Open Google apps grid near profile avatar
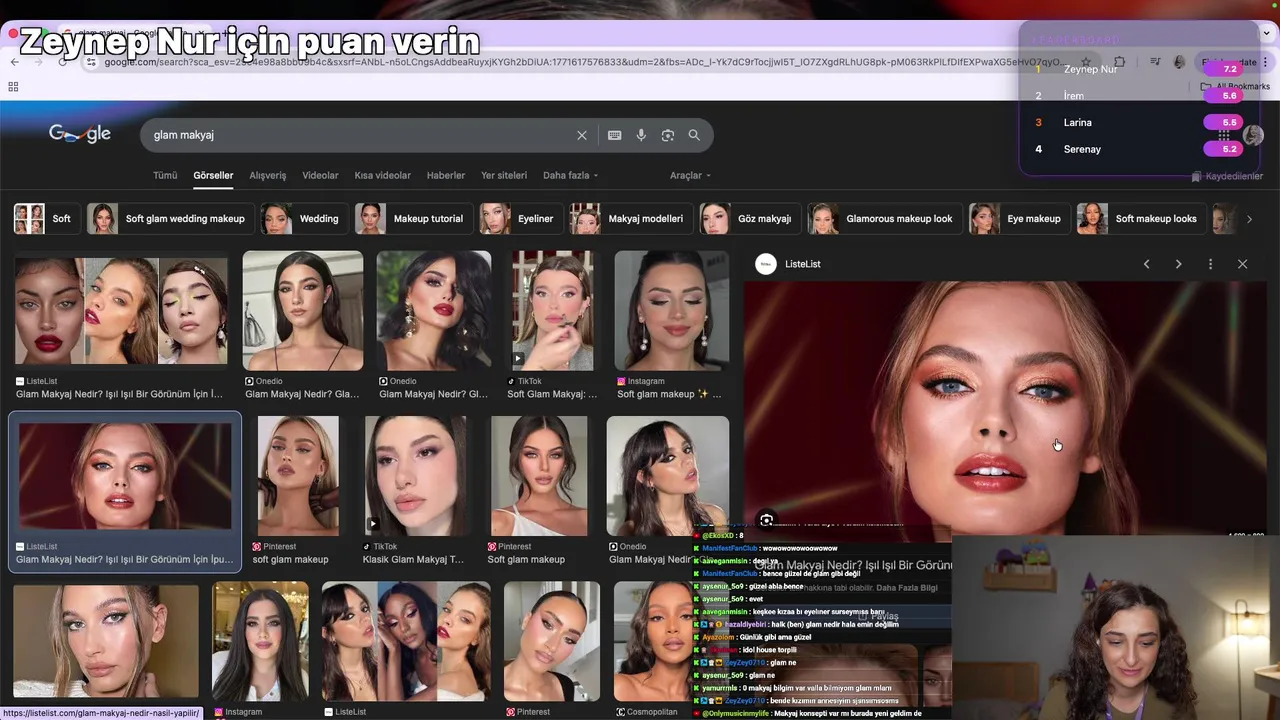The image size is (1280, 720). 1223,135
